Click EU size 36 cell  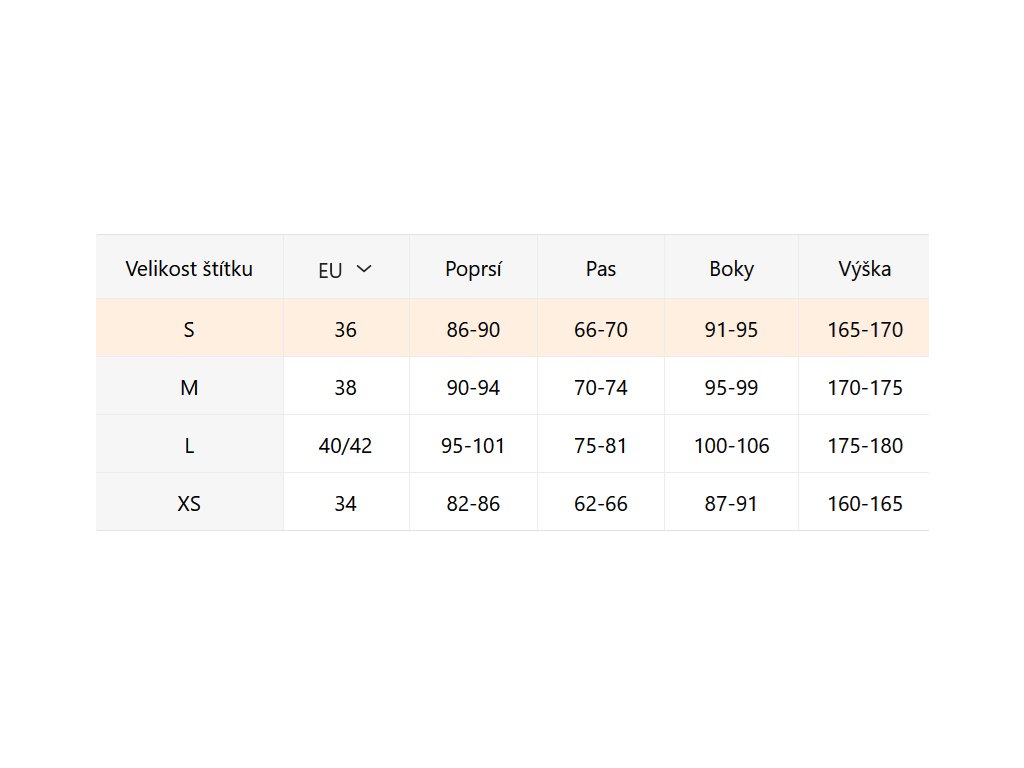click(345, 329)
